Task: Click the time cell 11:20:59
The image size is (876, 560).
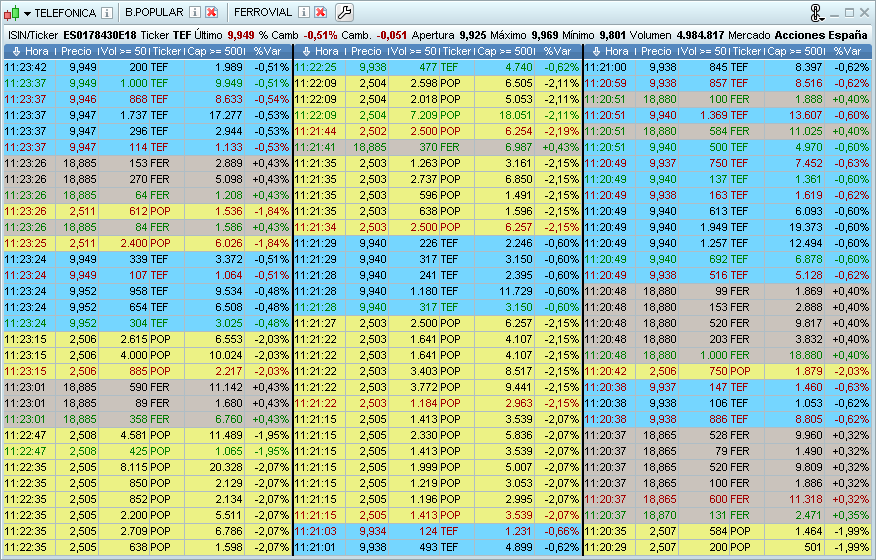Action: pos(610,83)
